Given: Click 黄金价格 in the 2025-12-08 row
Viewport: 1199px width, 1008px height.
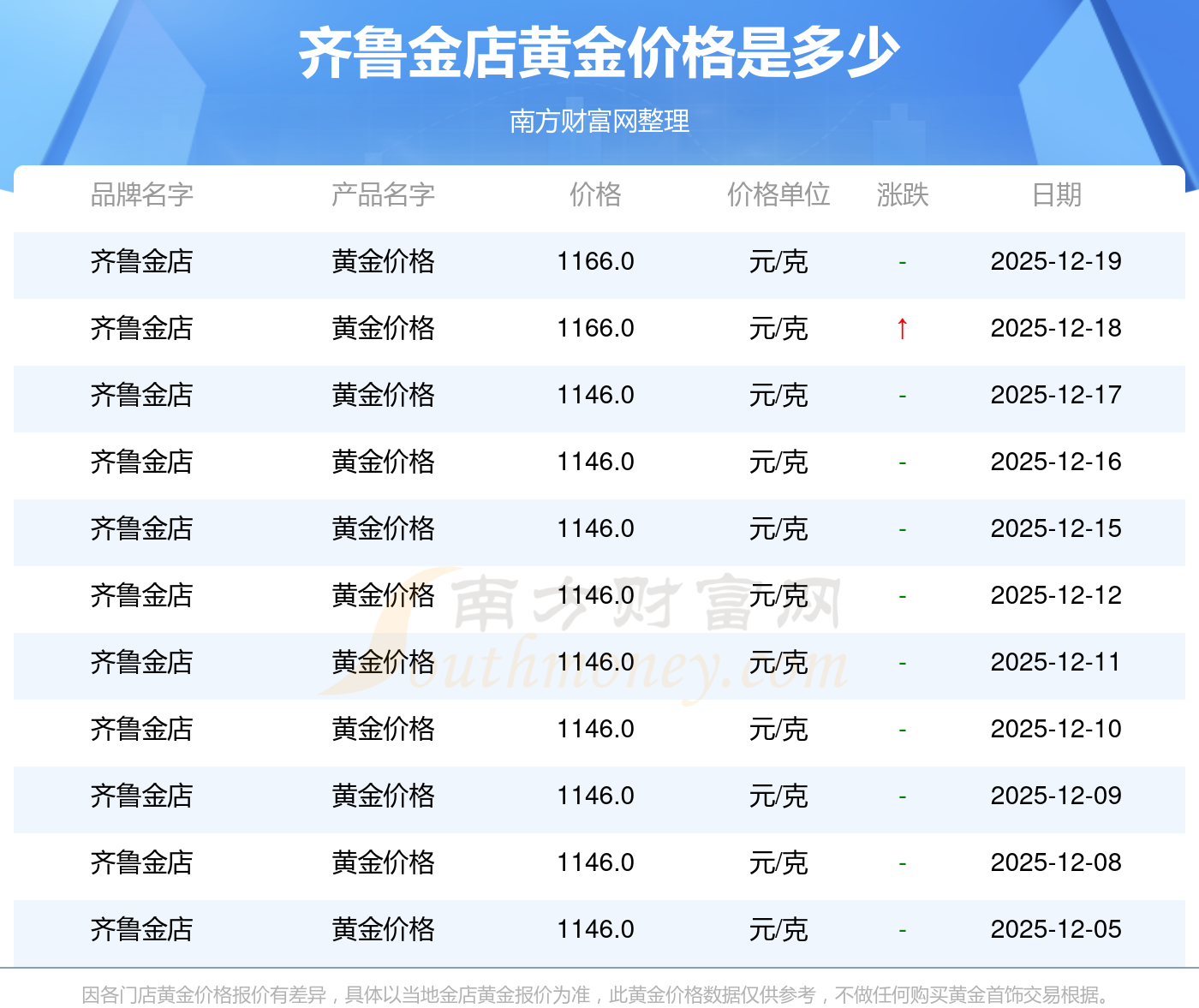Looking at the screenshot, I should click(384, 862).
